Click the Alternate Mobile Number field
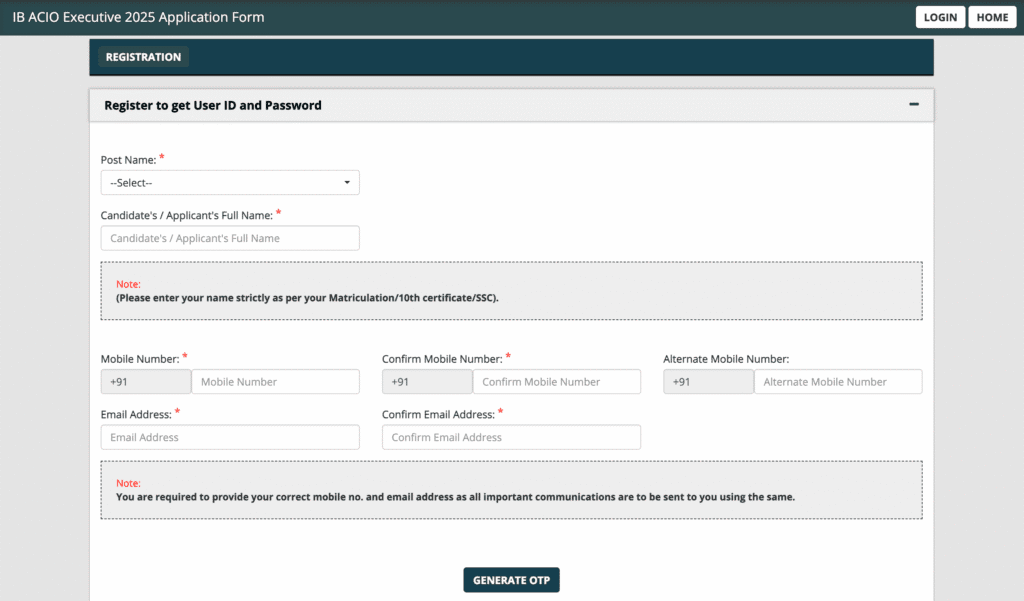 tap(837, 382)
